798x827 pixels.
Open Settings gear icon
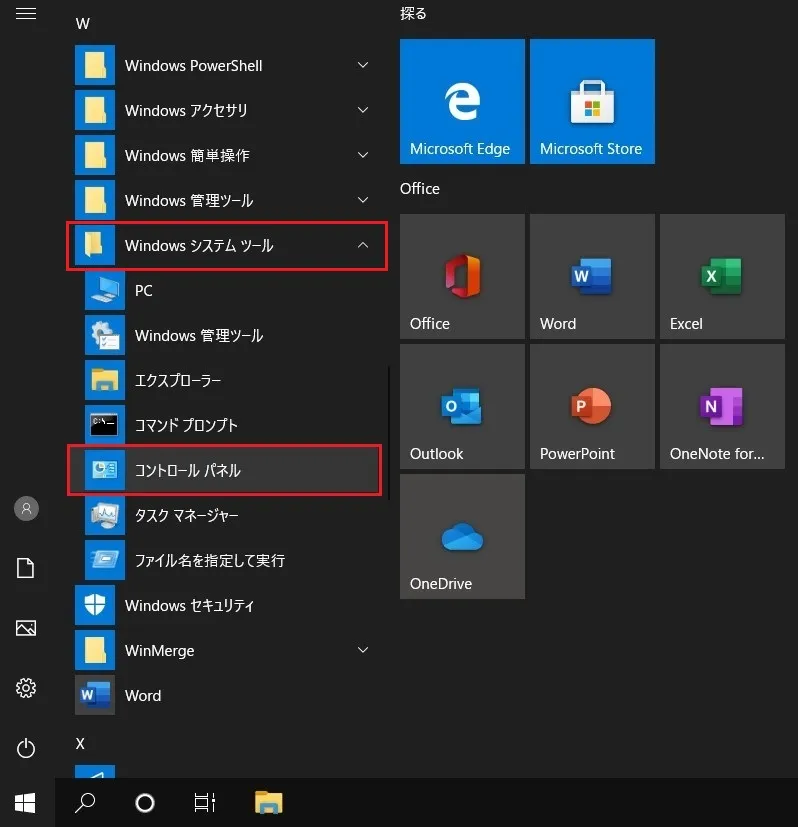pyautogui.click(x=26, y=688)
